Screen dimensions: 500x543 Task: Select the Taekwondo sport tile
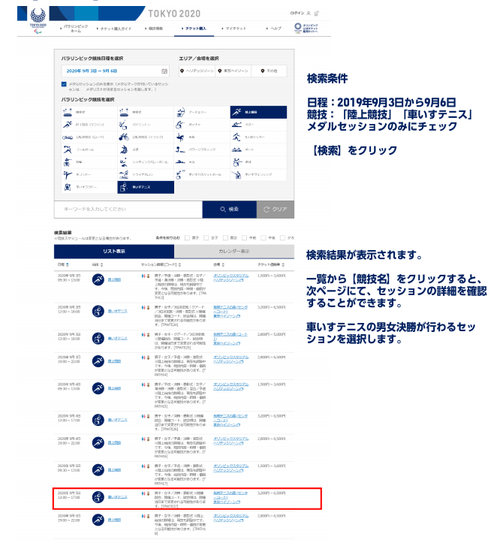tap(89, 175)
